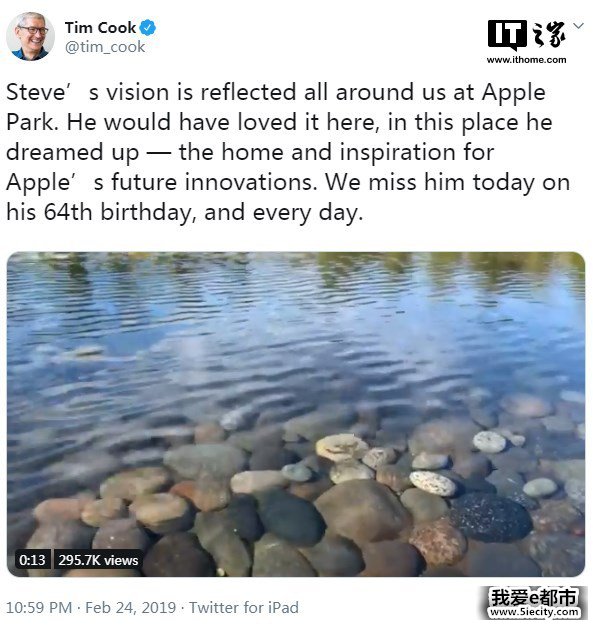Click Tim Cook's profile avatar photo

pyautogui.click(x=30, y=36)
